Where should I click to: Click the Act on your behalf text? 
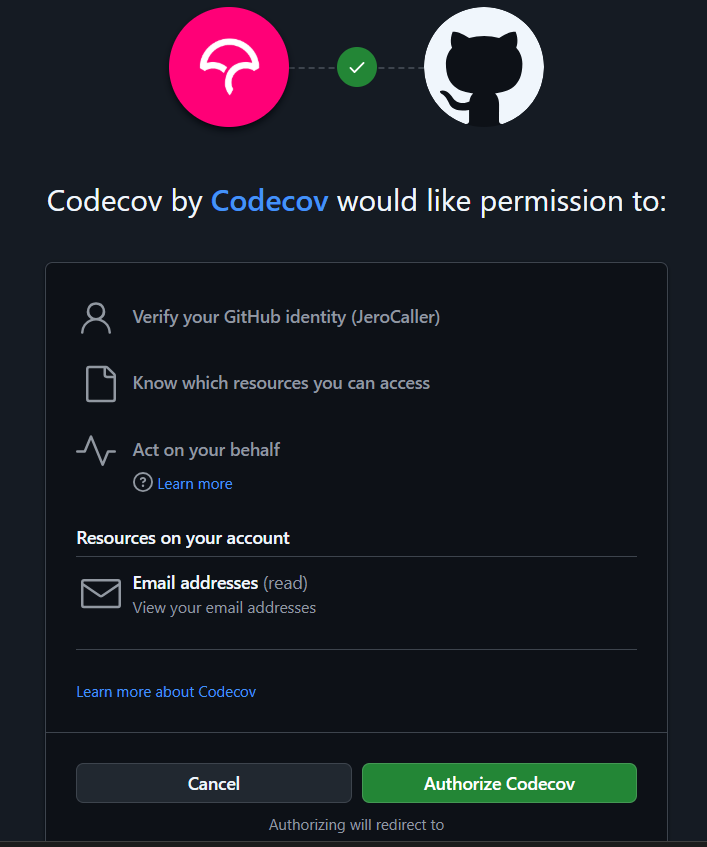pos(206,450)
